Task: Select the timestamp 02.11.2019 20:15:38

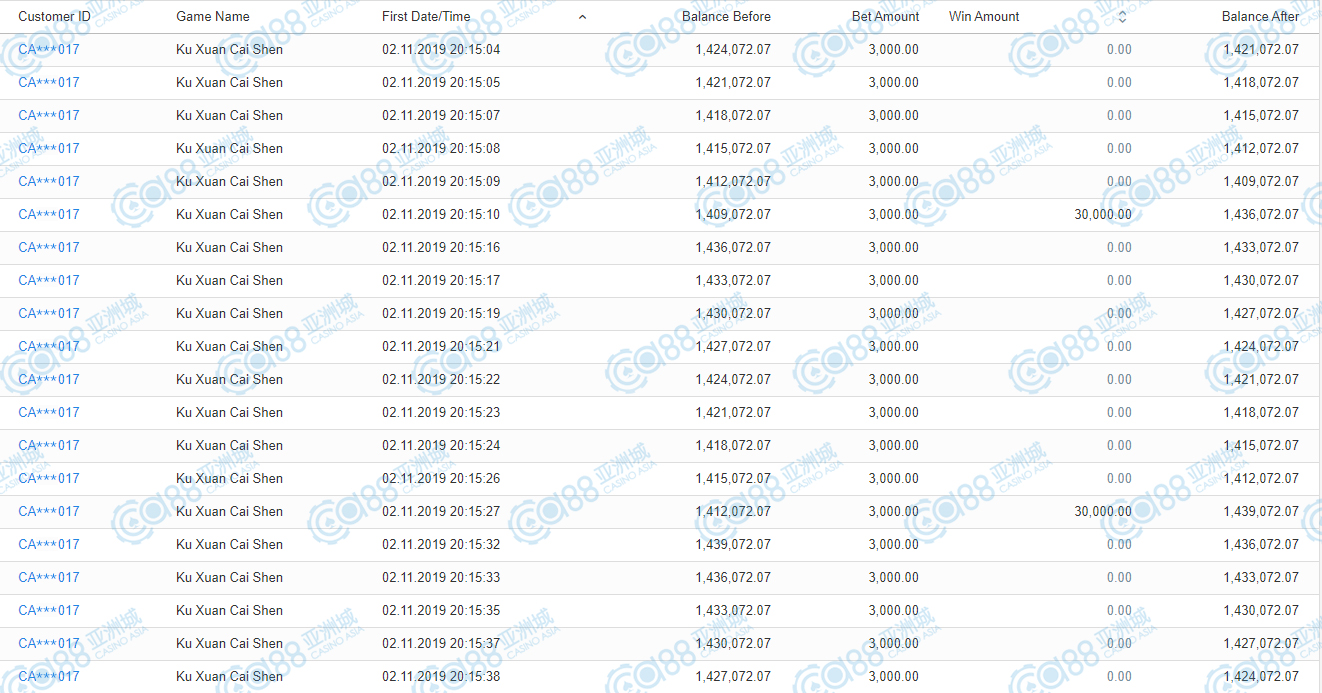Action: tap(441, 676)
